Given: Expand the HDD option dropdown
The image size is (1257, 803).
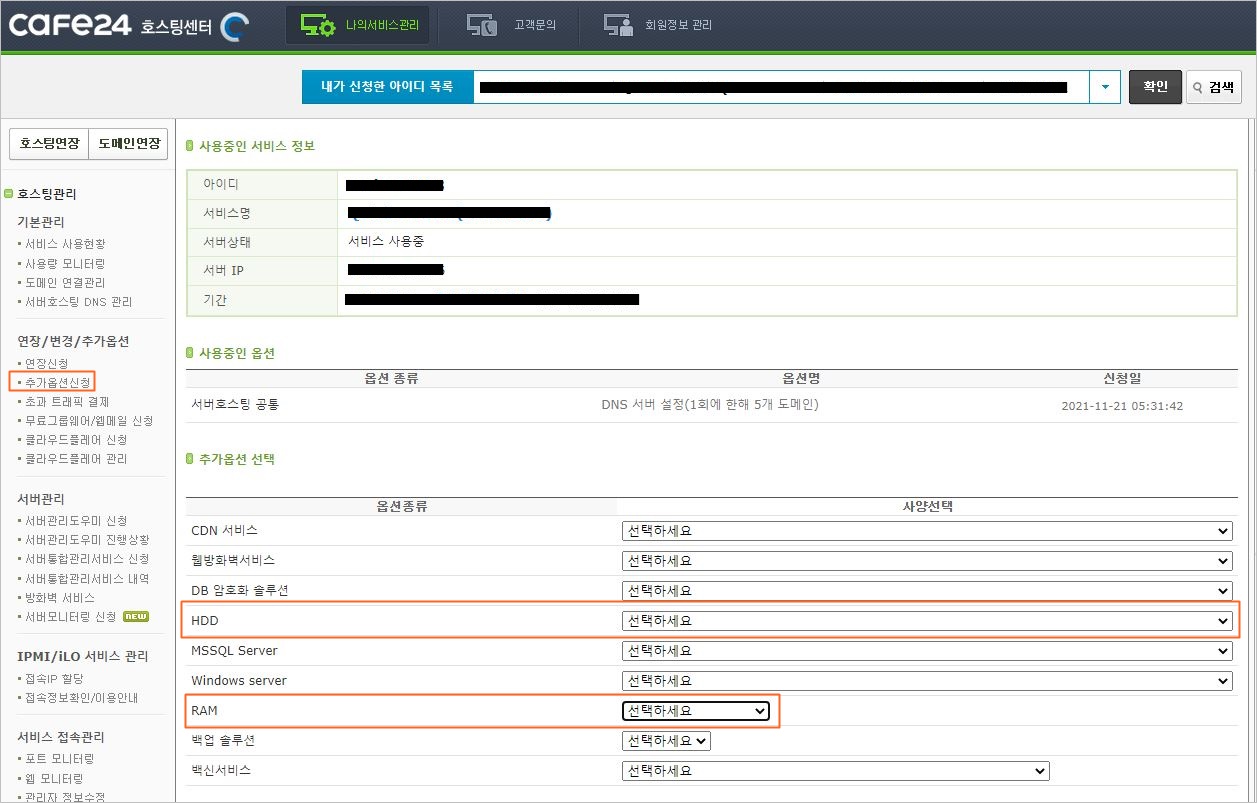Looking at the screenshot, I should [x=925, y=621].
